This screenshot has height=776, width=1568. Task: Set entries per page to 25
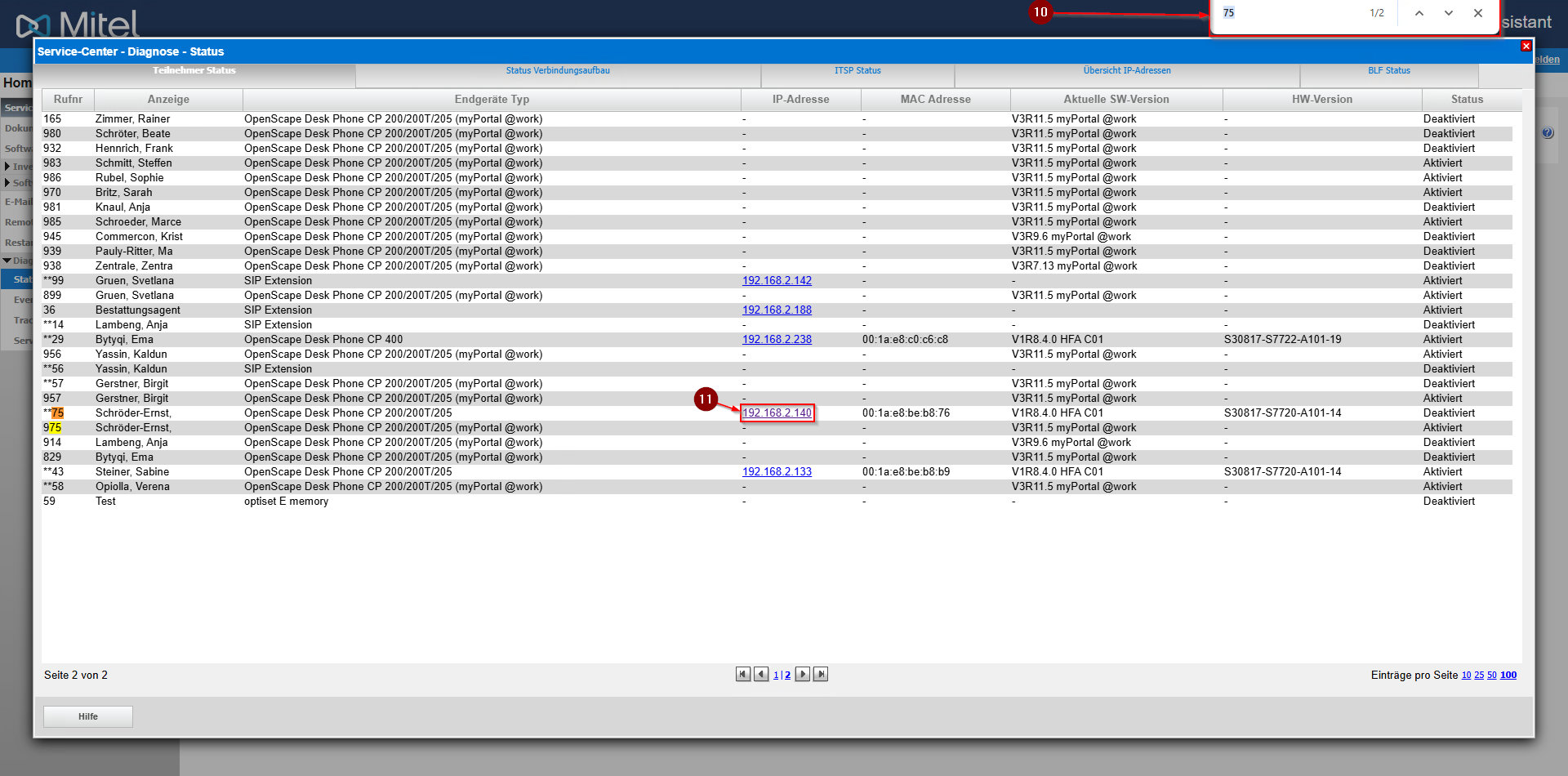(x=1479, y=676)
